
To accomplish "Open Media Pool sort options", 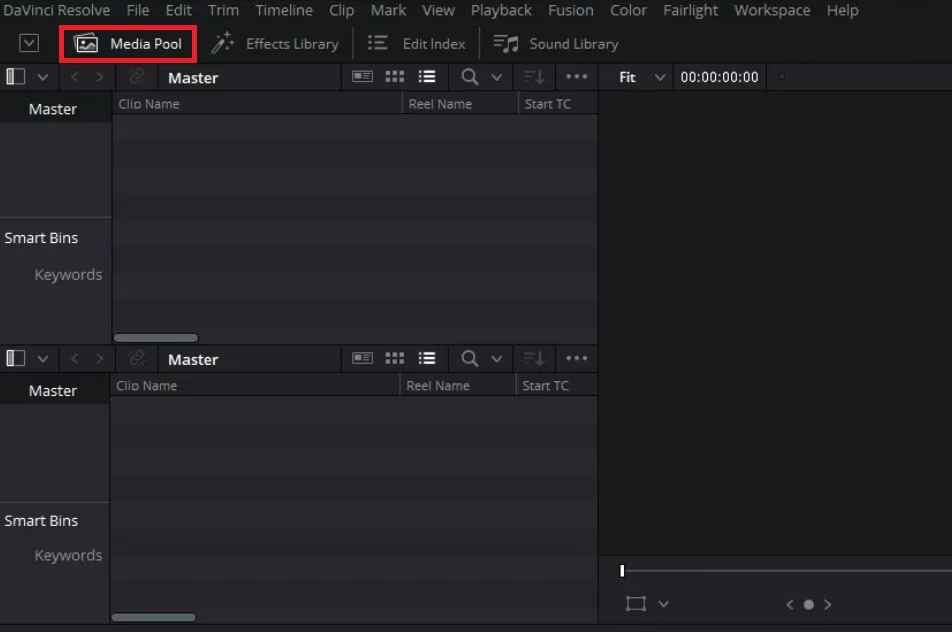I will [x=533, y=76].
